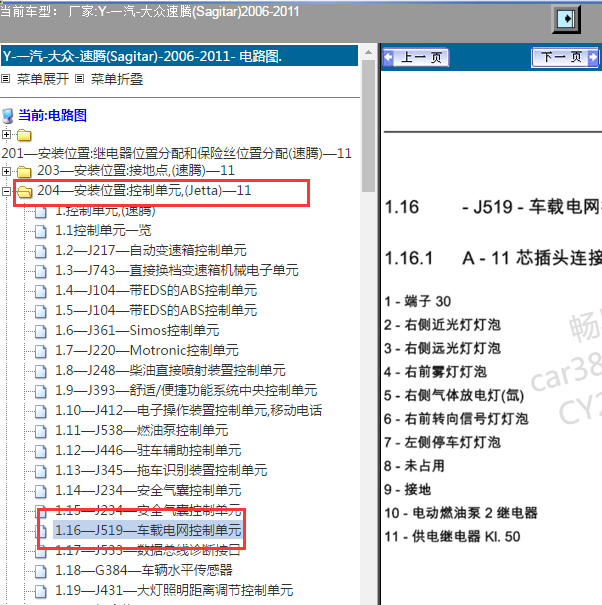Select 1.16—J519—车载电网控制单元
The width and height of the screenshot is (602, 605).
[x=148, y=531]
